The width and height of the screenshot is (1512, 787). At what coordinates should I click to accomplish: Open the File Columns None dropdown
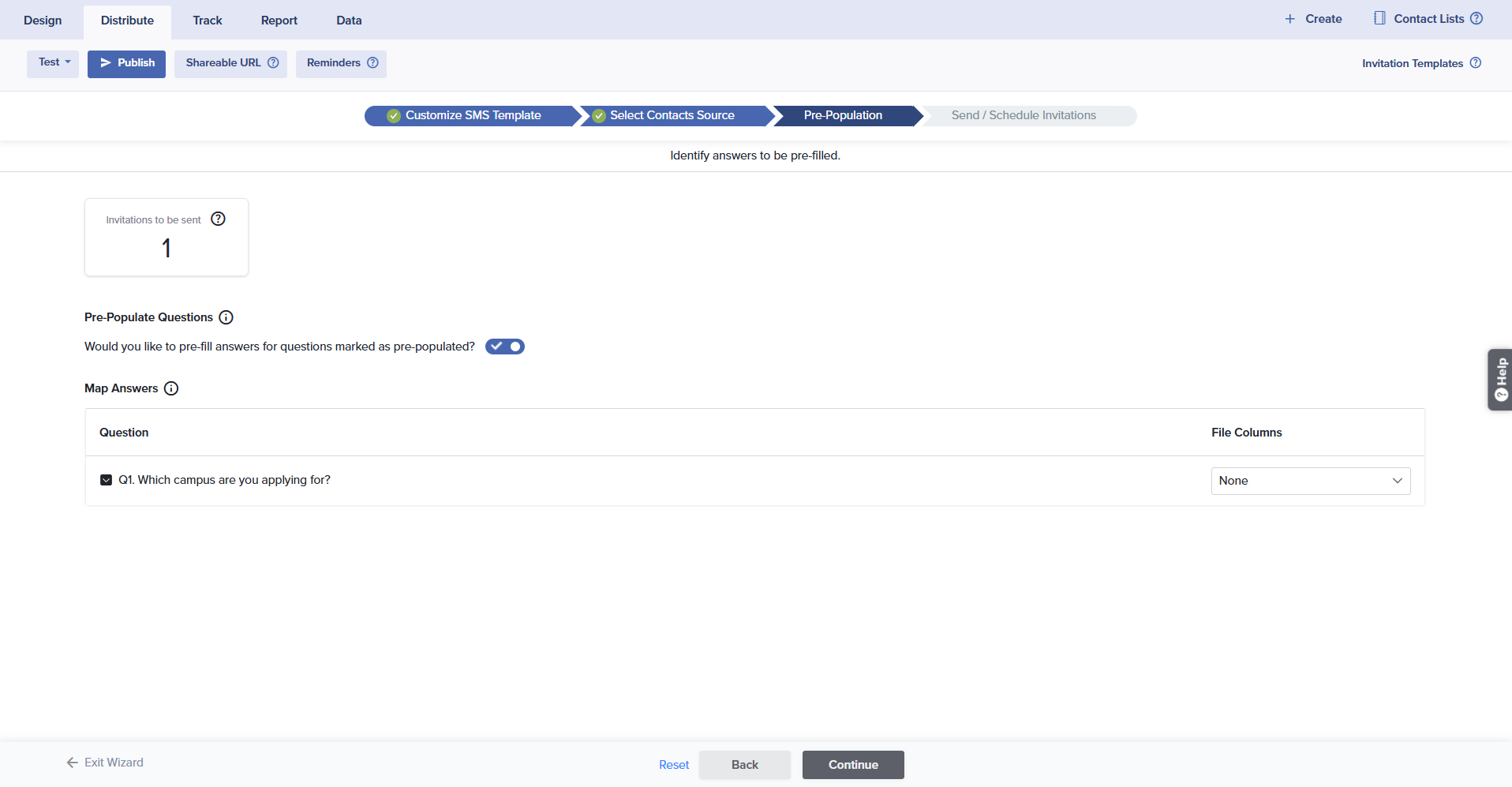click(x=1310, y=481)
